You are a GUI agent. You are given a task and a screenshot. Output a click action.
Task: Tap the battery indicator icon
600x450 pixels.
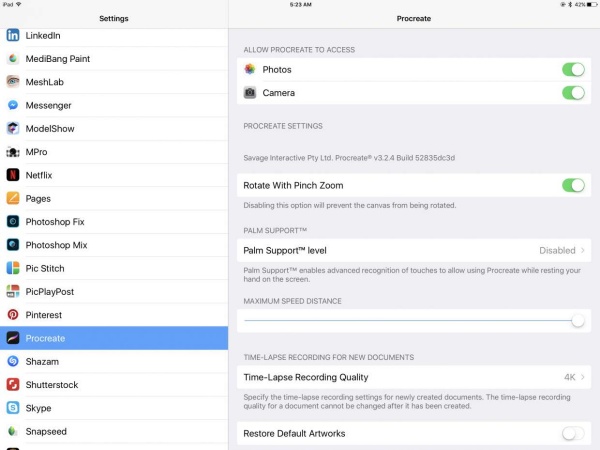pyautogui.click(x=592, y=5)
